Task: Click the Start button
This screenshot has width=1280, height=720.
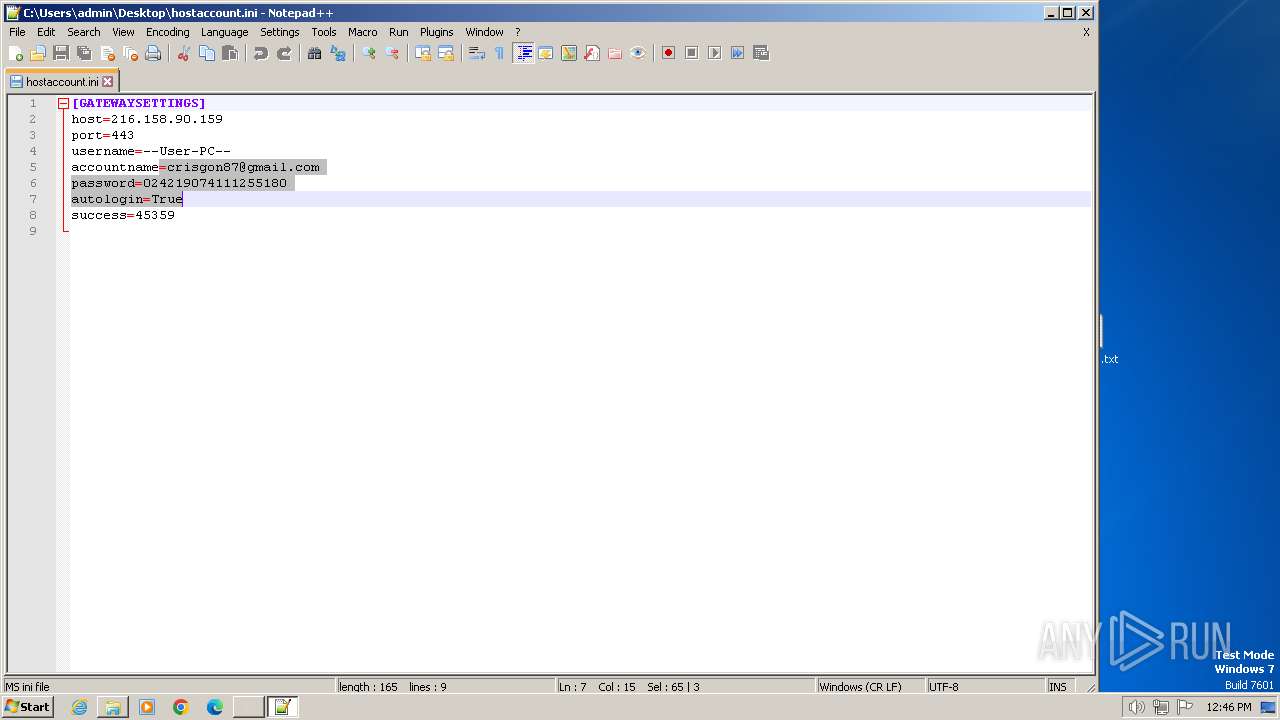Action: [x=27, y=707]
